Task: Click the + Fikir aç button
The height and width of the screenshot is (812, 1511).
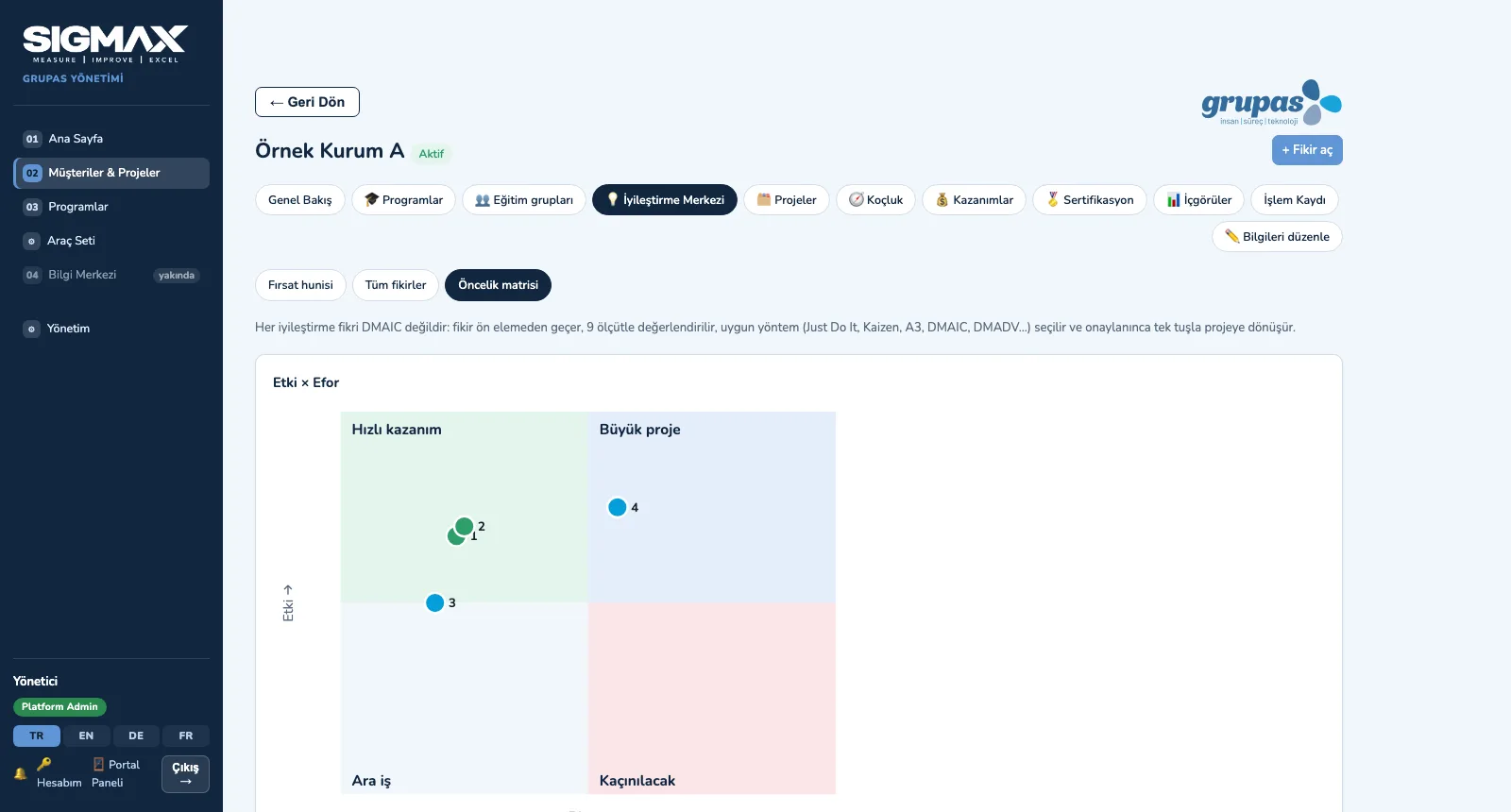Action: [1307, 150]
